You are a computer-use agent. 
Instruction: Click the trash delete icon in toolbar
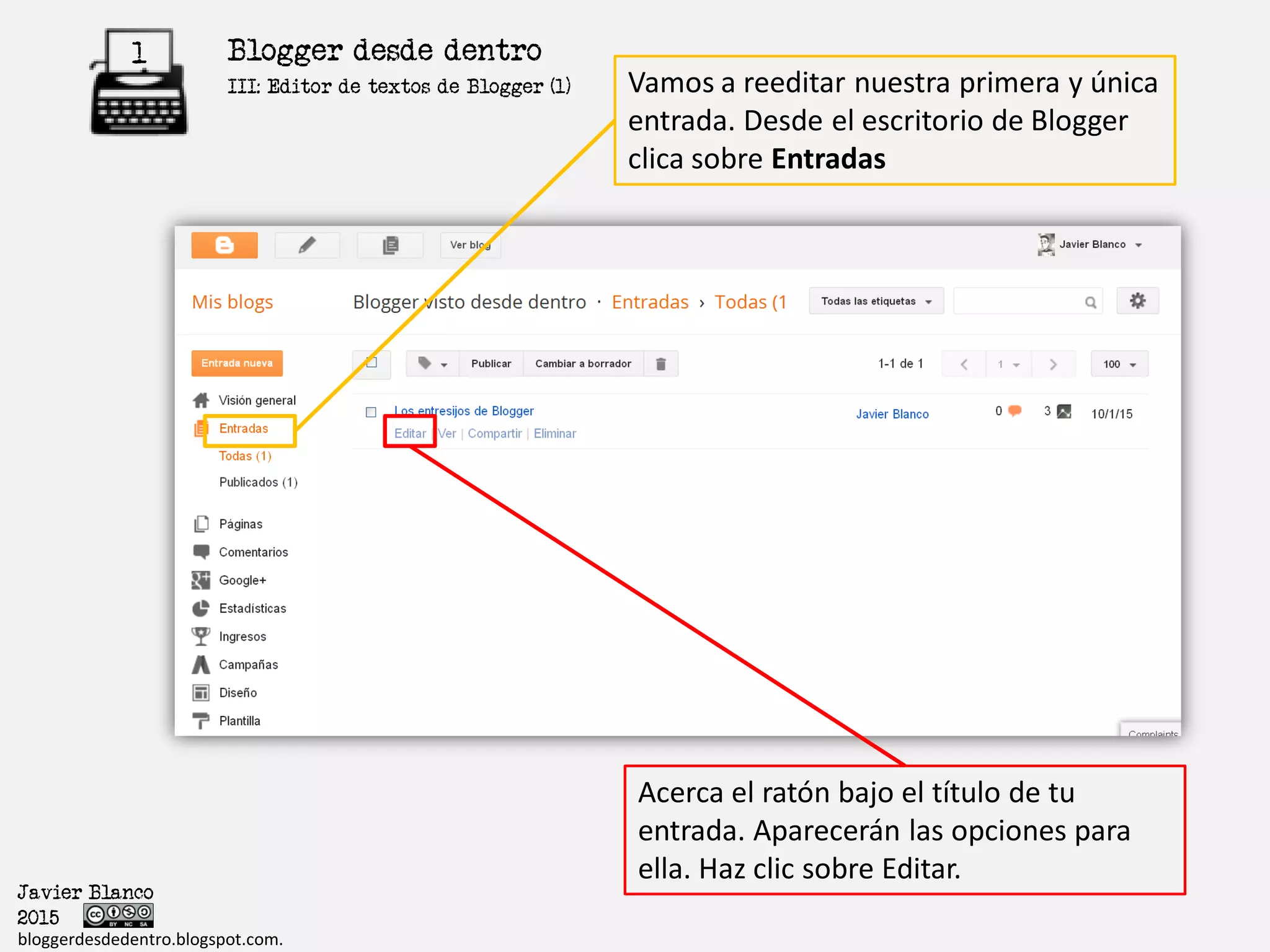pos(660,364)
